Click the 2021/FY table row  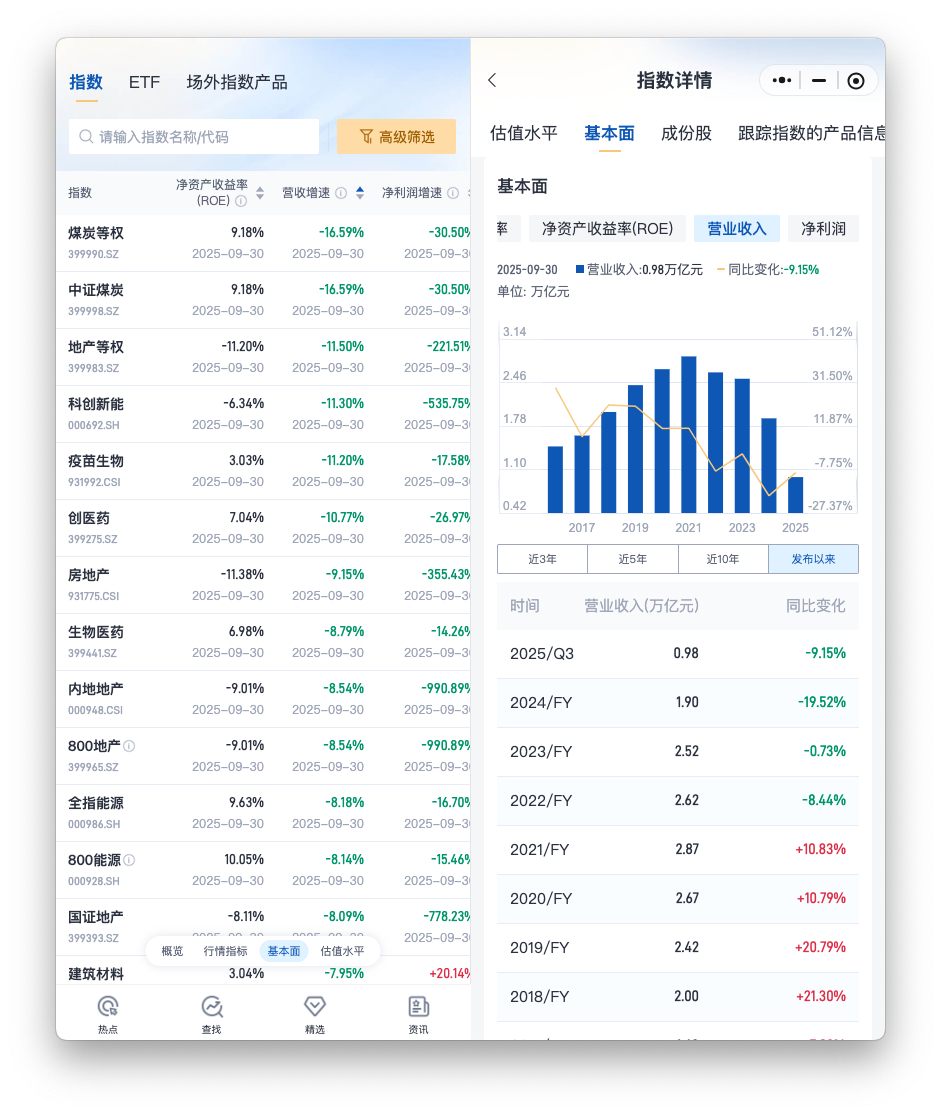678,850
